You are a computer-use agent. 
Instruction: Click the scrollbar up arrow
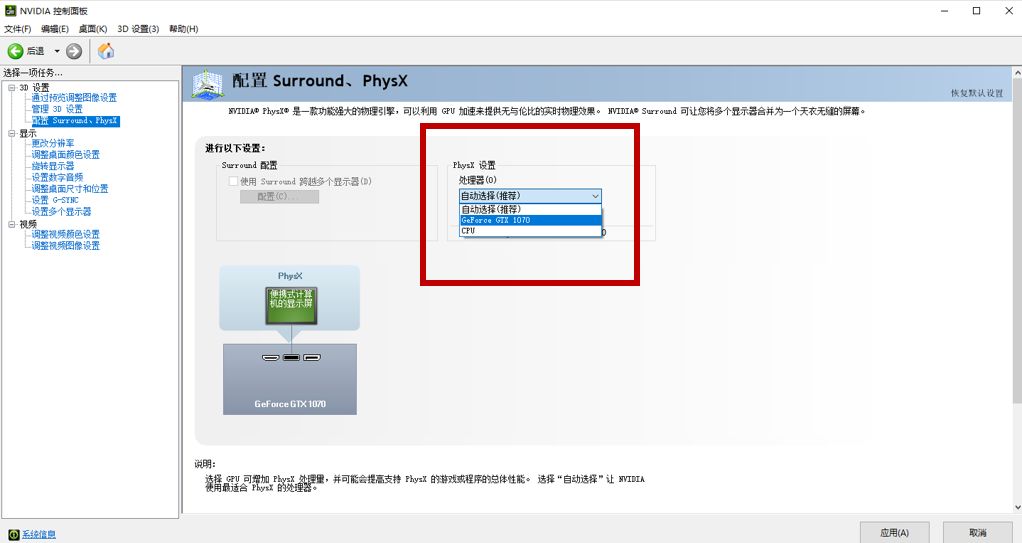tap(1017, 72)
